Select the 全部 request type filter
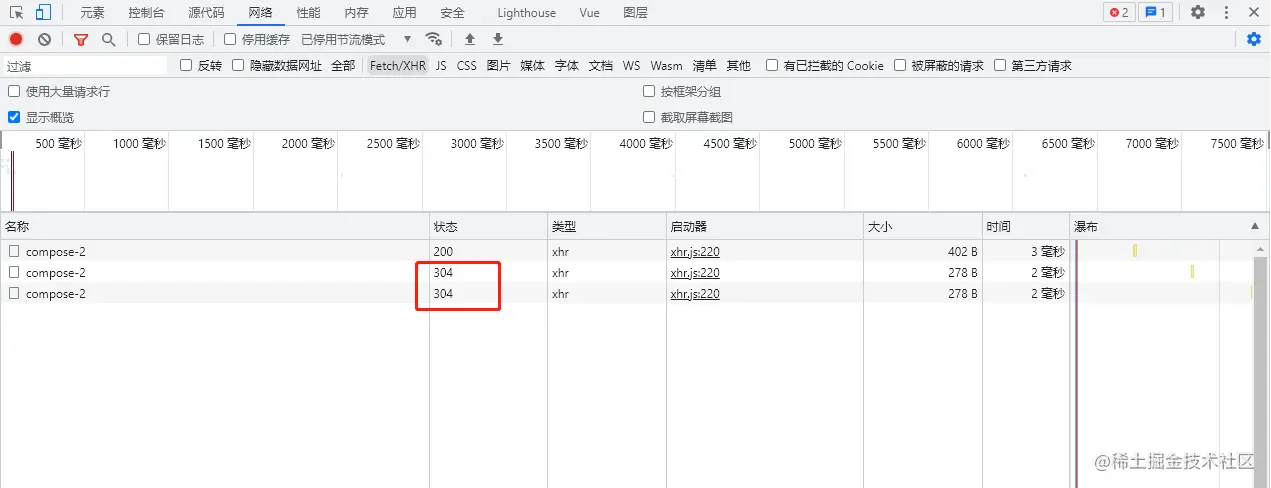This screenshot has height=488, width=1271. pyautogui.click(x=343, y=65)
